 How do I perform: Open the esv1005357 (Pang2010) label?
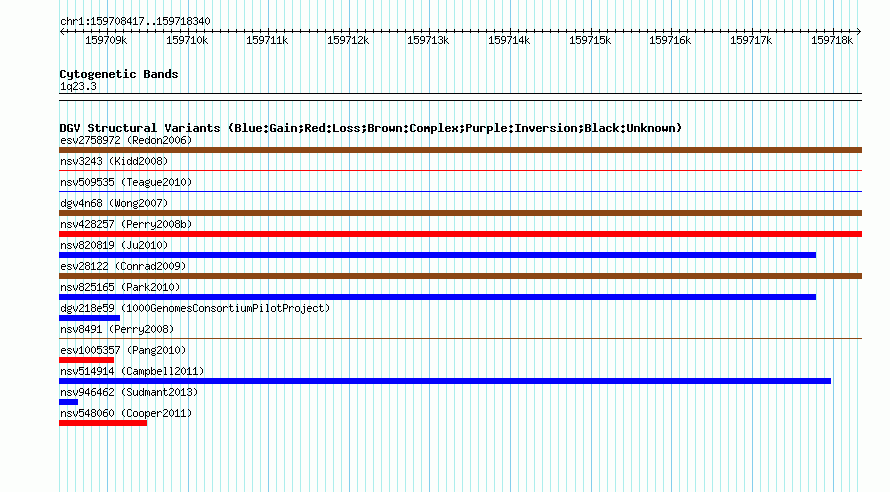point(123,350)
